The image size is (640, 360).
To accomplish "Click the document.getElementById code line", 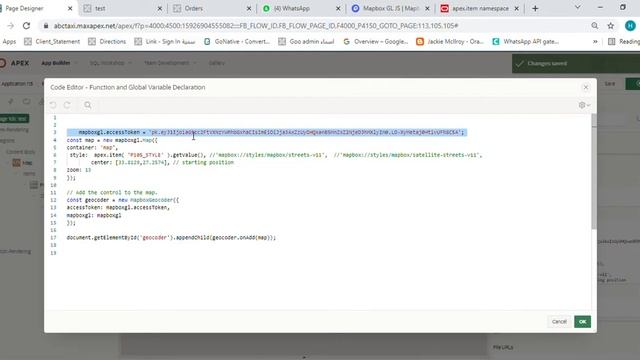I will (171, 238).
